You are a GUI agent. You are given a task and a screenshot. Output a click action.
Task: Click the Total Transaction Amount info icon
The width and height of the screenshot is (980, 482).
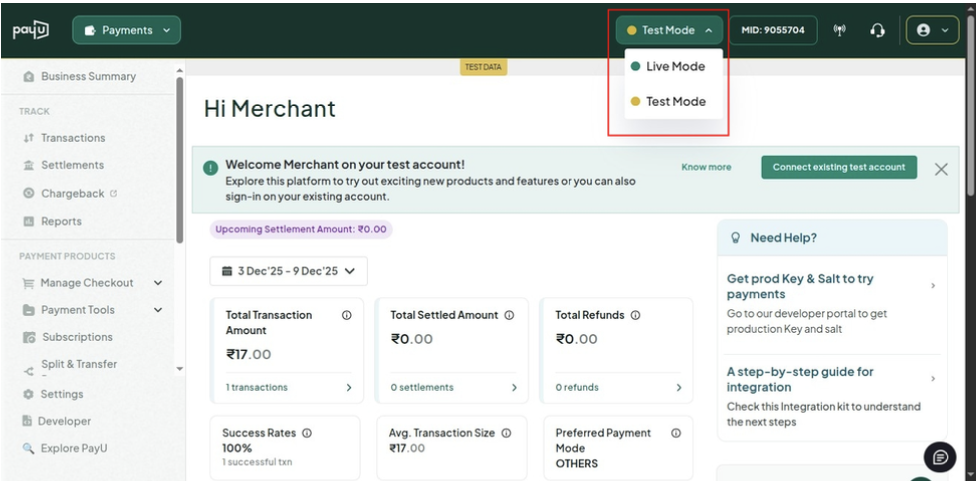[x=346, y=315]
